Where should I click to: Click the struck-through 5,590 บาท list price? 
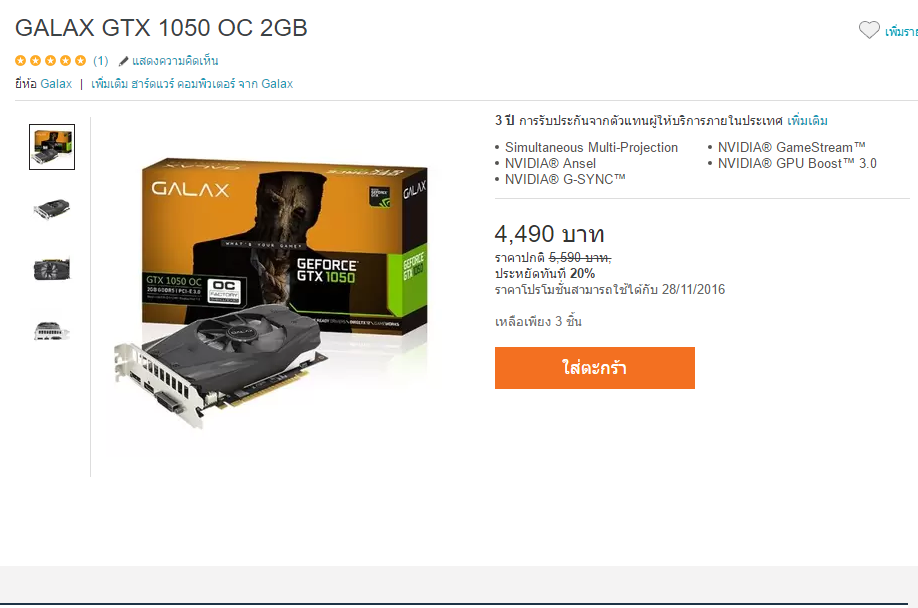point(580,257)
